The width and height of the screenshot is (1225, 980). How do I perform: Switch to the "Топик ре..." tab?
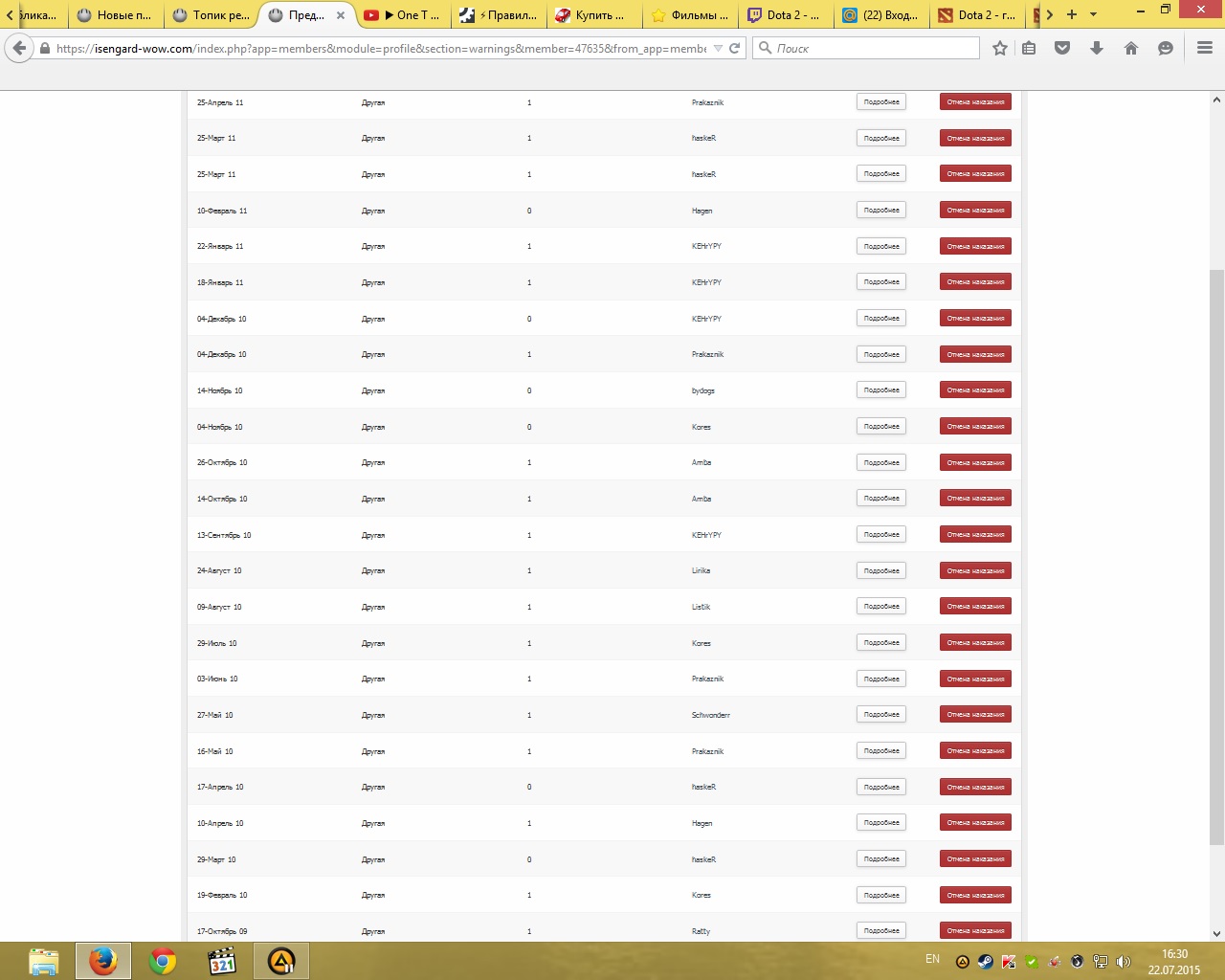pos(211,14)
